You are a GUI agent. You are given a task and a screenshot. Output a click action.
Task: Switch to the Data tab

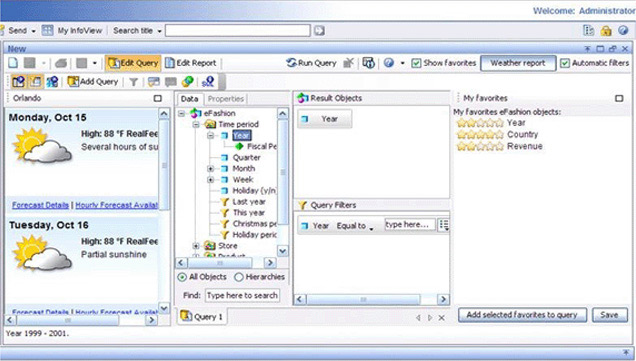pos(189,99)
